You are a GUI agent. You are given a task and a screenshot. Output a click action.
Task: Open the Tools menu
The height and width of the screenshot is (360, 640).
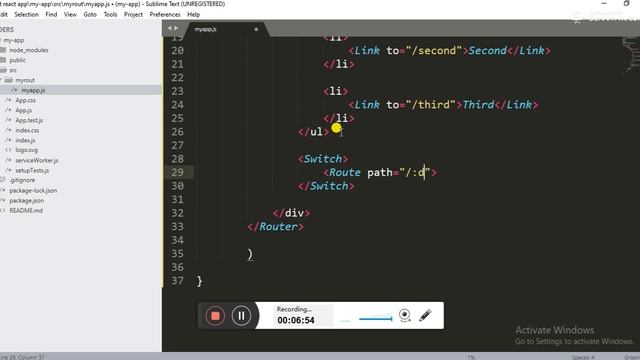tap(110, 14)
